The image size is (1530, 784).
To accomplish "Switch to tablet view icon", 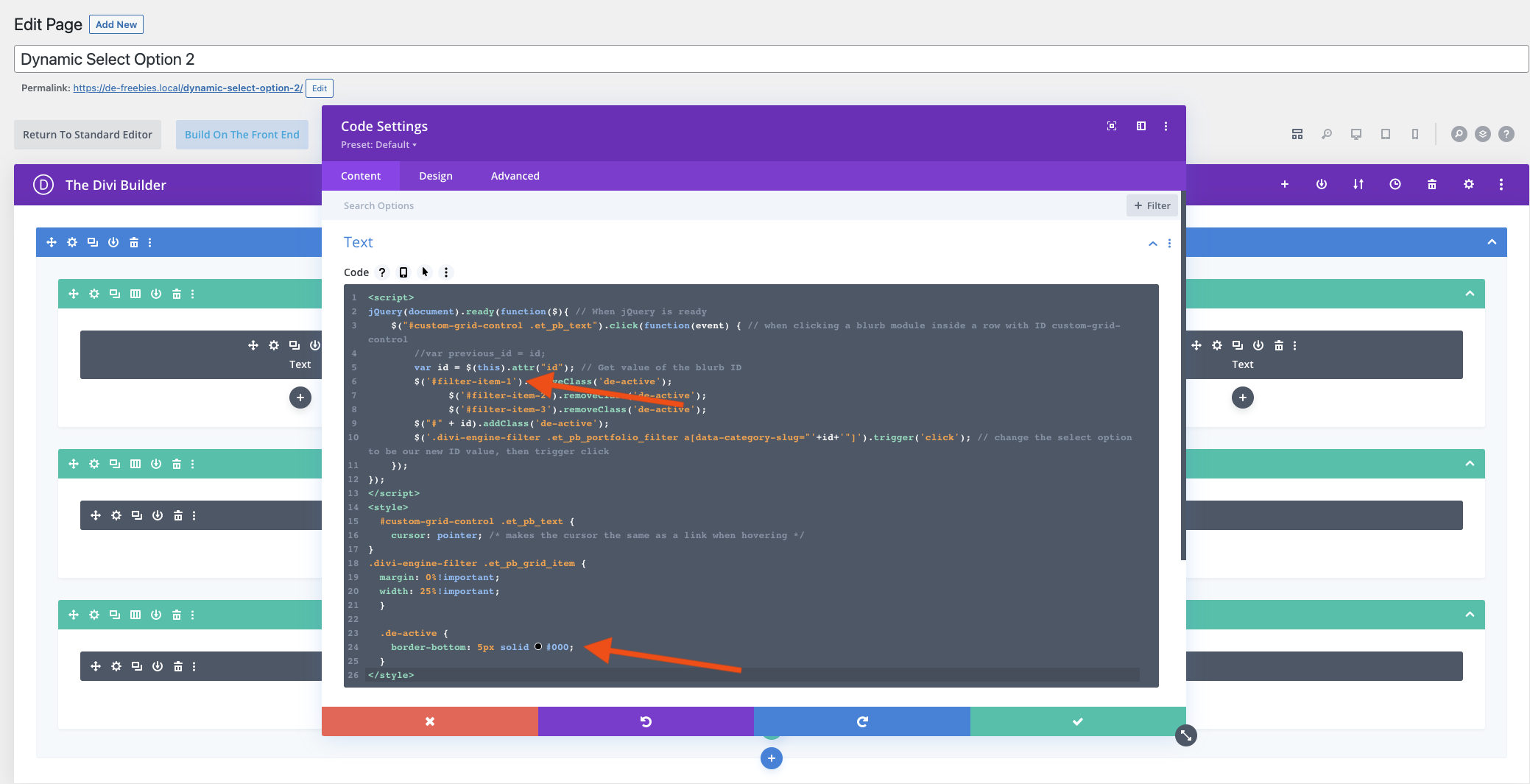I will (1386, 134).
